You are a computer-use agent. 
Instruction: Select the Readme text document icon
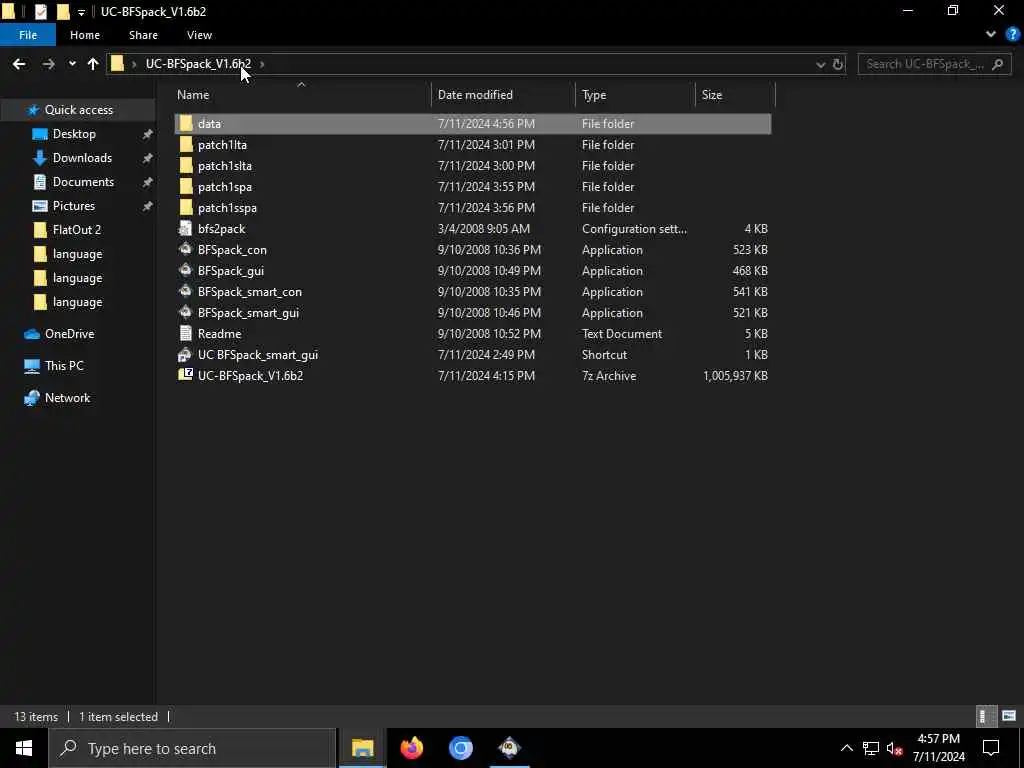[x=186, y=333]
